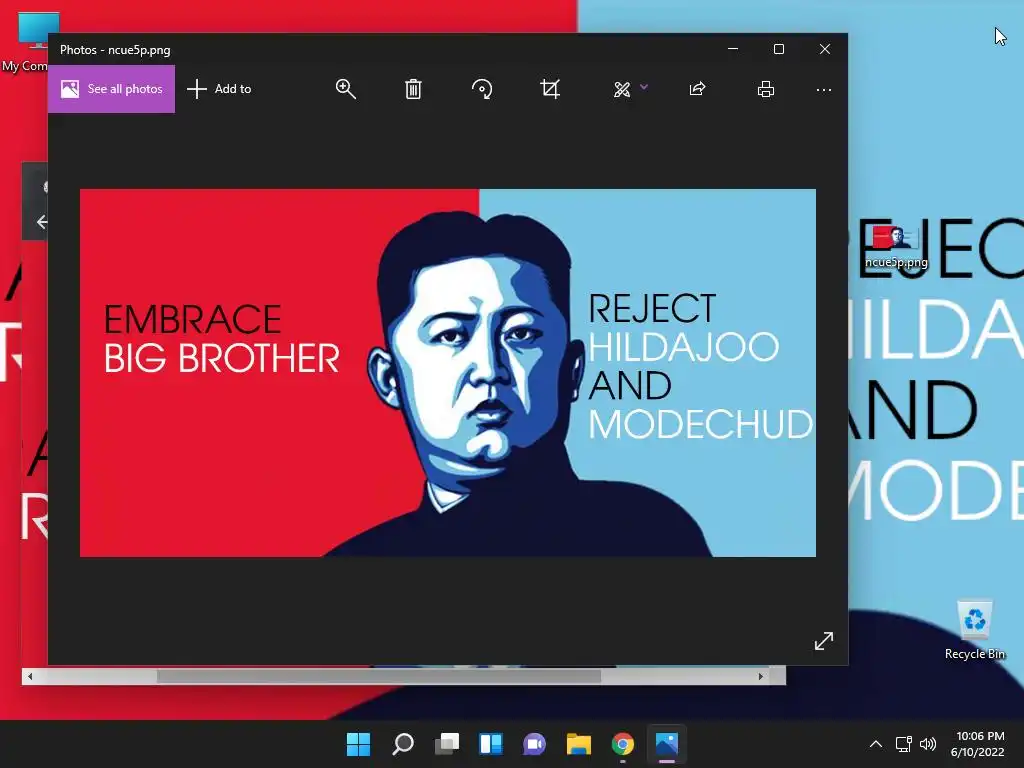Open Teams Chat on taskbar
This screenshot has height=768, width=1024.
pyautogui.click(x=534, y=744)
